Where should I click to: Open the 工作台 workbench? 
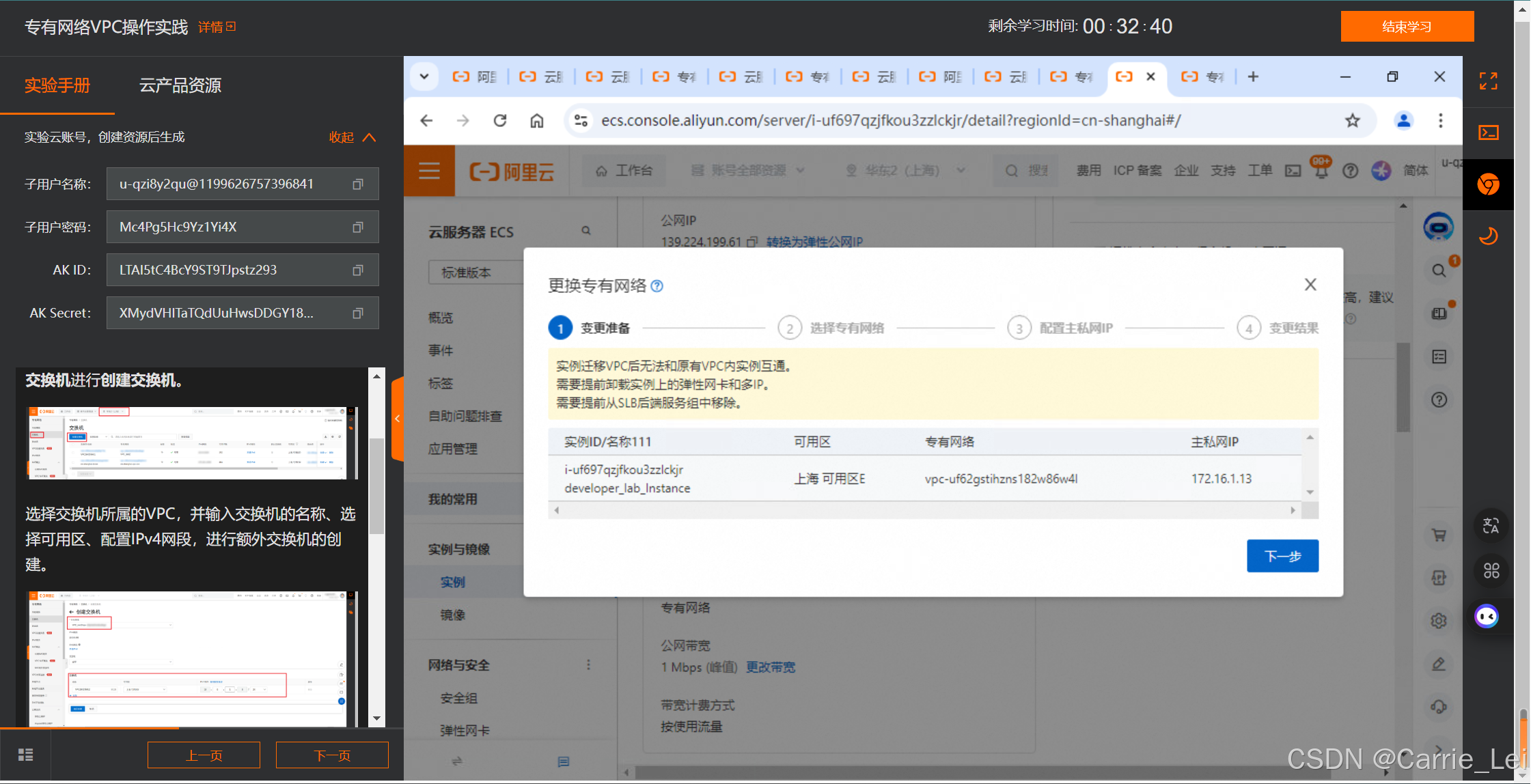624,171
